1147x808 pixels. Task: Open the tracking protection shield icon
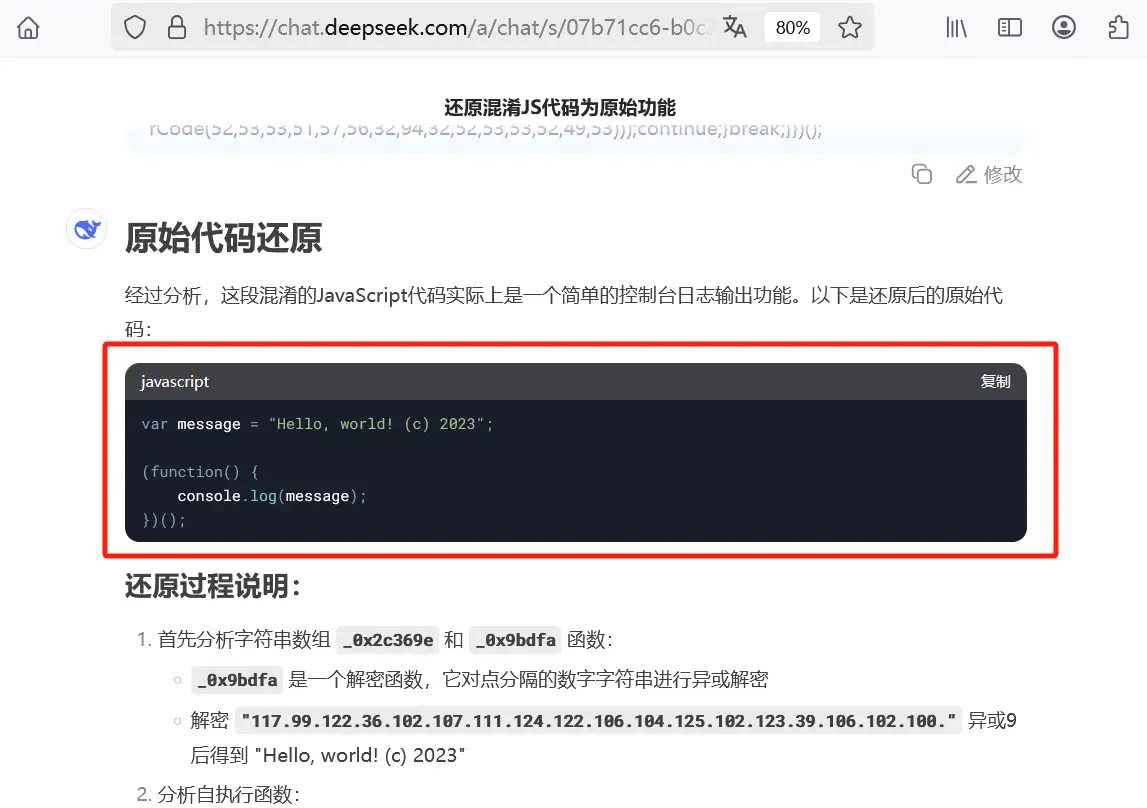[x=135, y=28]
